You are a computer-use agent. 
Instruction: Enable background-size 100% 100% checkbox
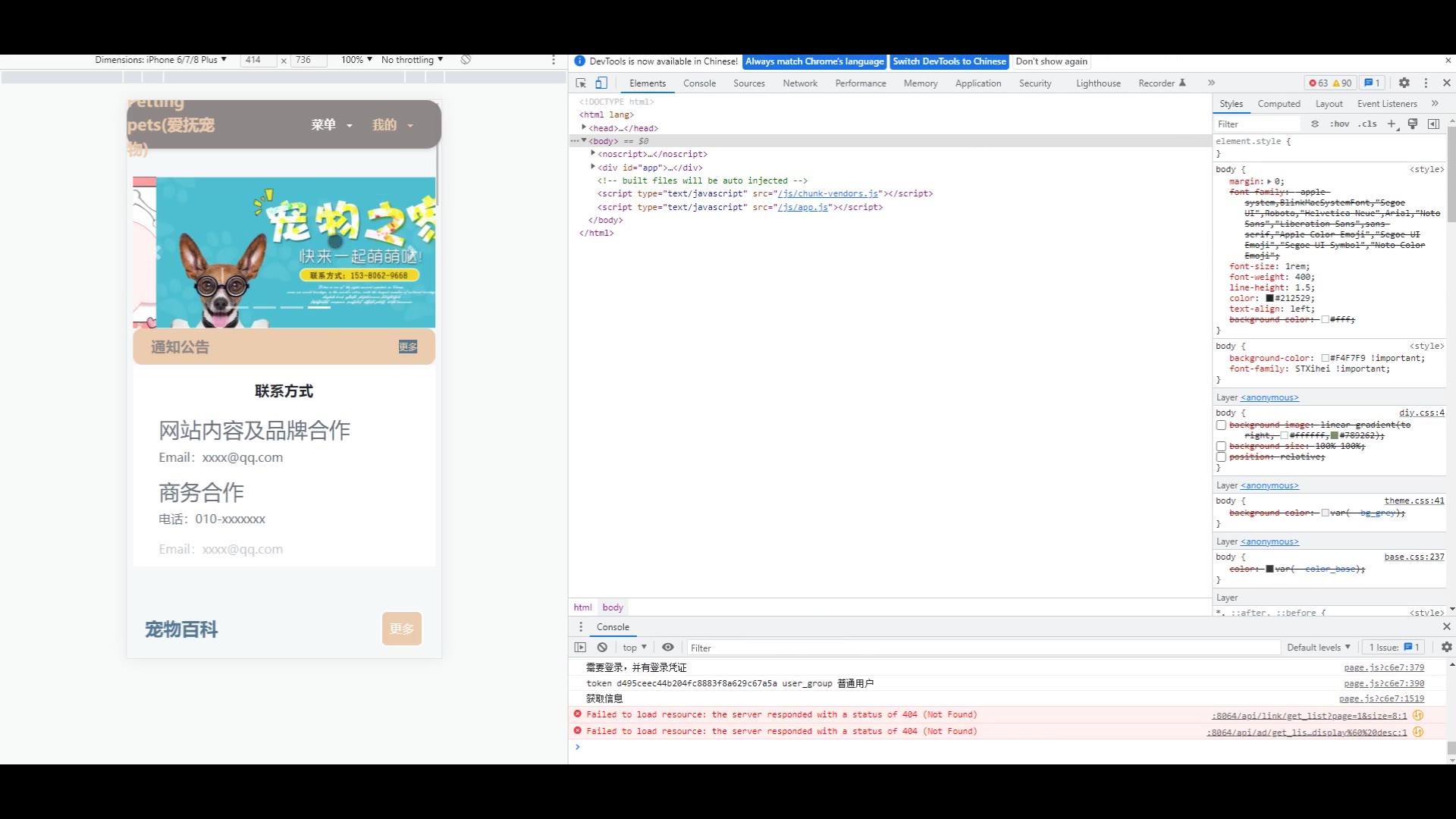click(x=1221, y=447)
